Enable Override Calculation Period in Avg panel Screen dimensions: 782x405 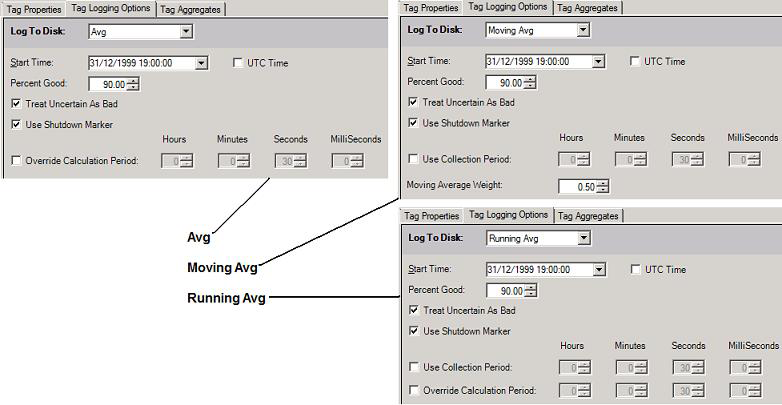[x=16, y=160]
